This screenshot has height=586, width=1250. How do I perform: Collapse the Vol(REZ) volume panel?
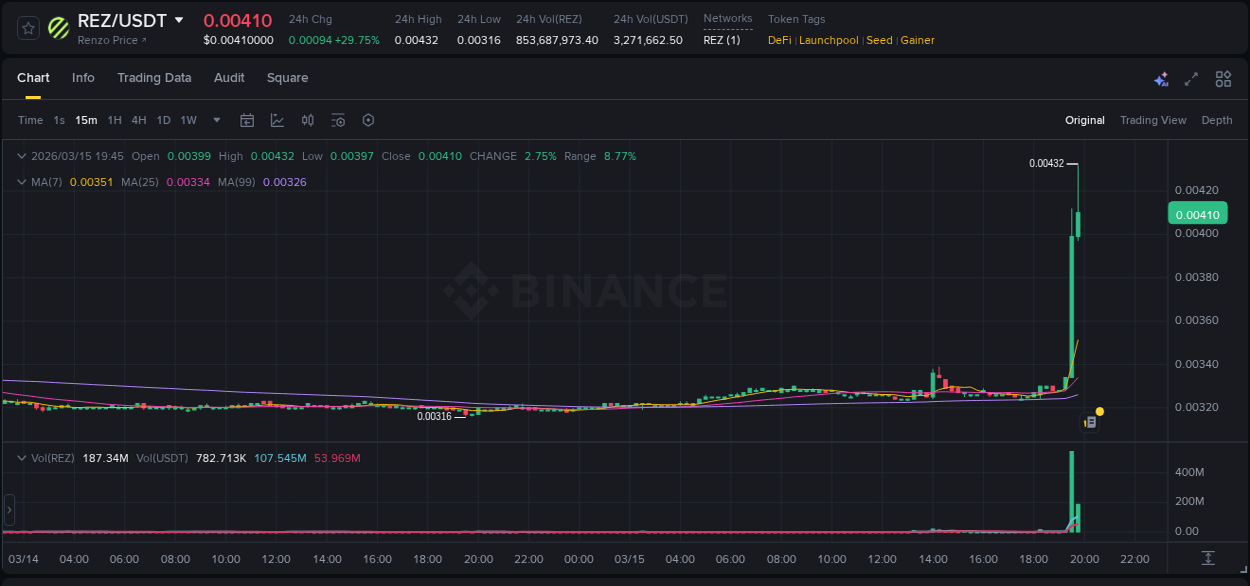coord(22,457)
